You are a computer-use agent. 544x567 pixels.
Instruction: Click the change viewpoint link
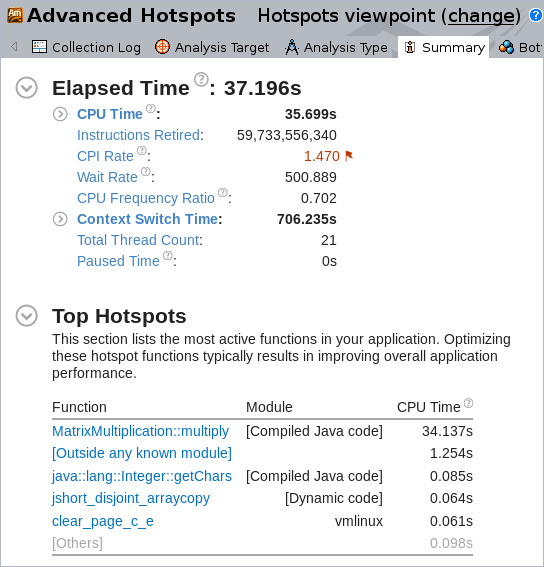[x=481, y=16]
